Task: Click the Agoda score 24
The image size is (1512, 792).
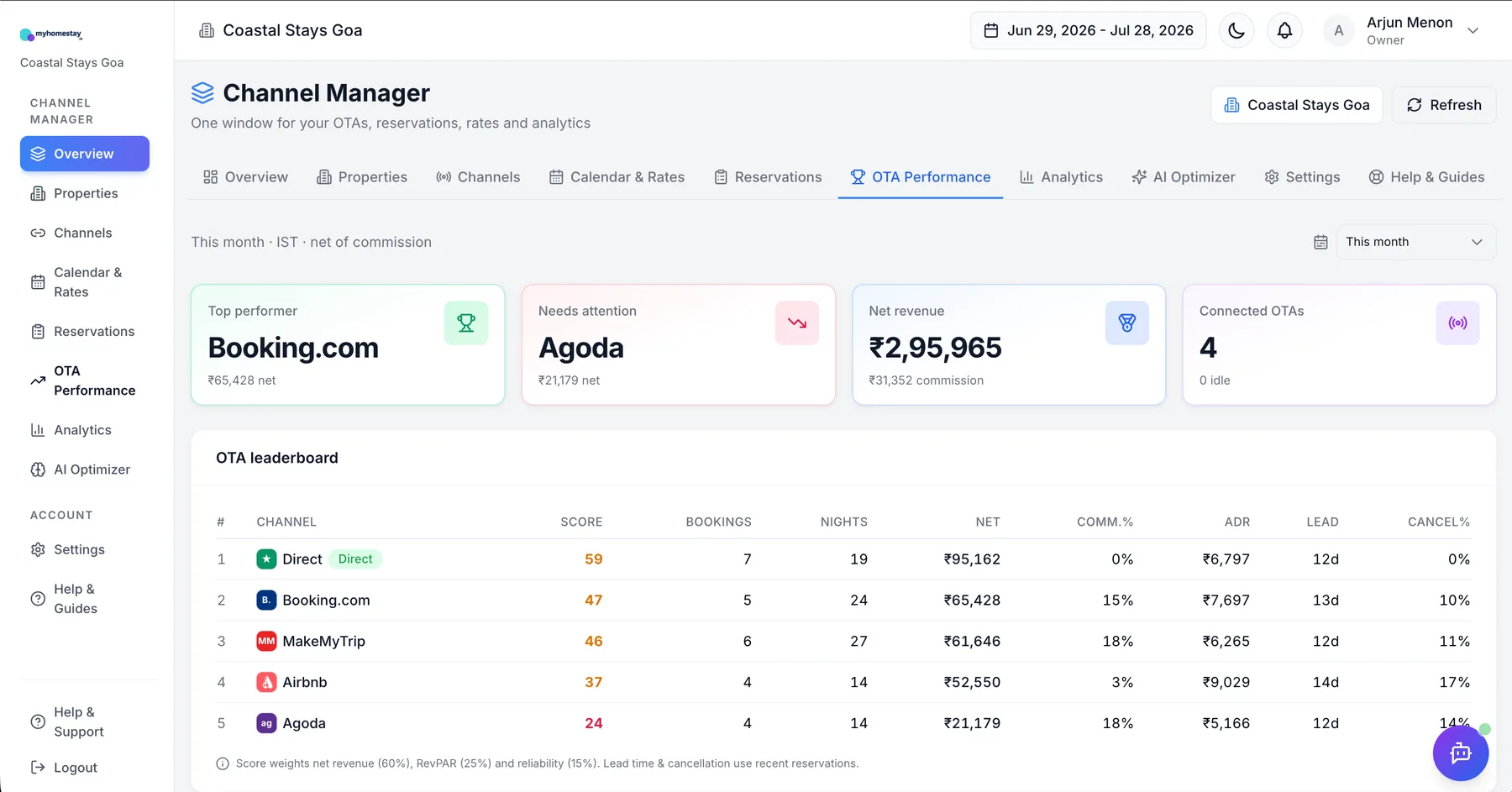Action: (594, 723)
